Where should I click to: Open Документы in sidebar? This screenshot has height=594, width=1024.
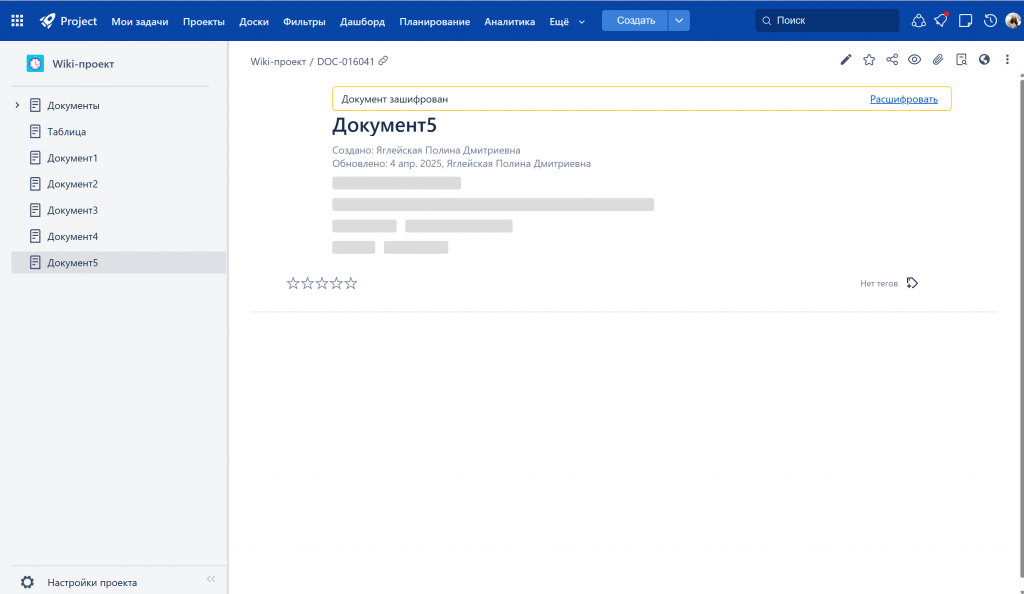[x=73, y=106]
